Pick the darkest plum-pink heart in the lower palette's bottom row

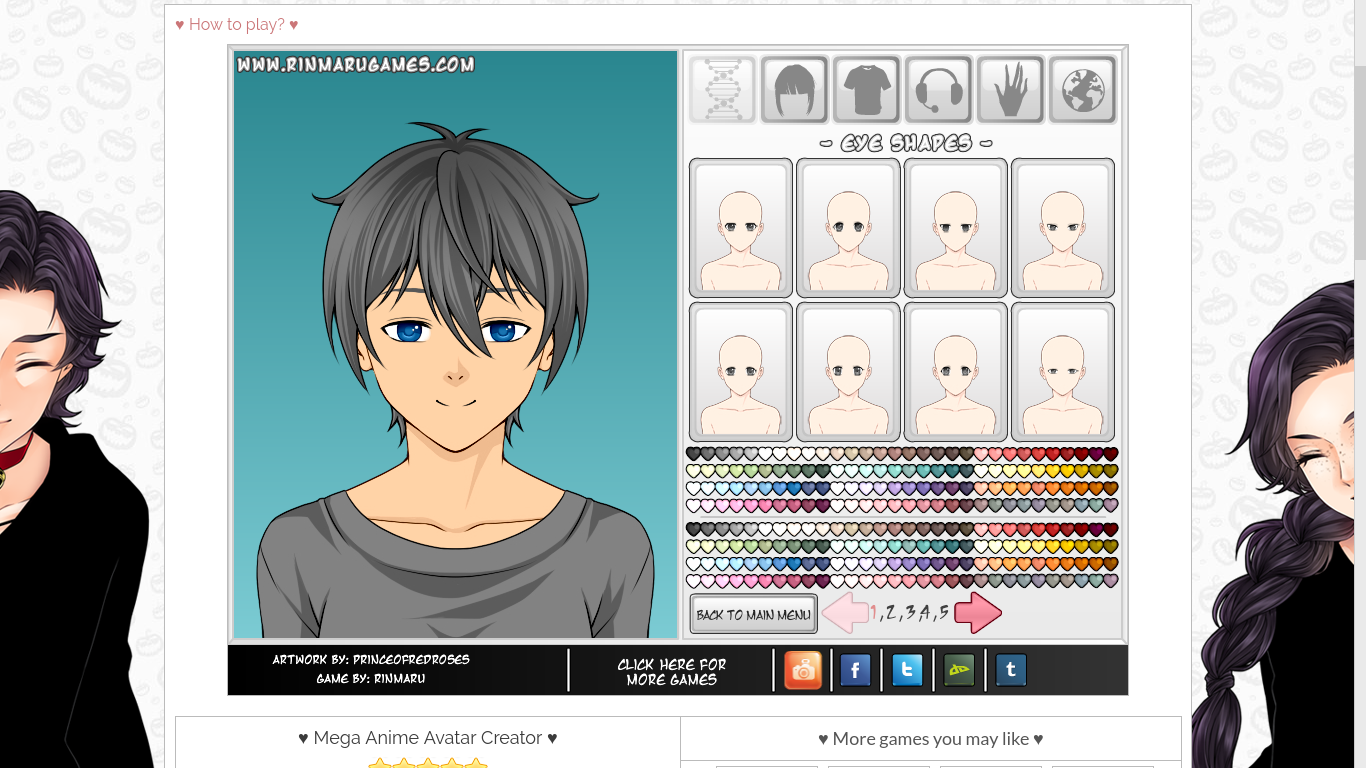pyautogui.click(x=823, y=580)
